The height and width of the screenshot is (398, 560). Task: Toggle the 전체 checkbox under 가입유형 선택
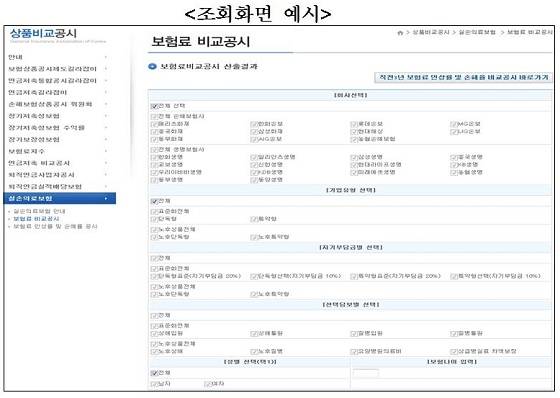click(154, 202)
